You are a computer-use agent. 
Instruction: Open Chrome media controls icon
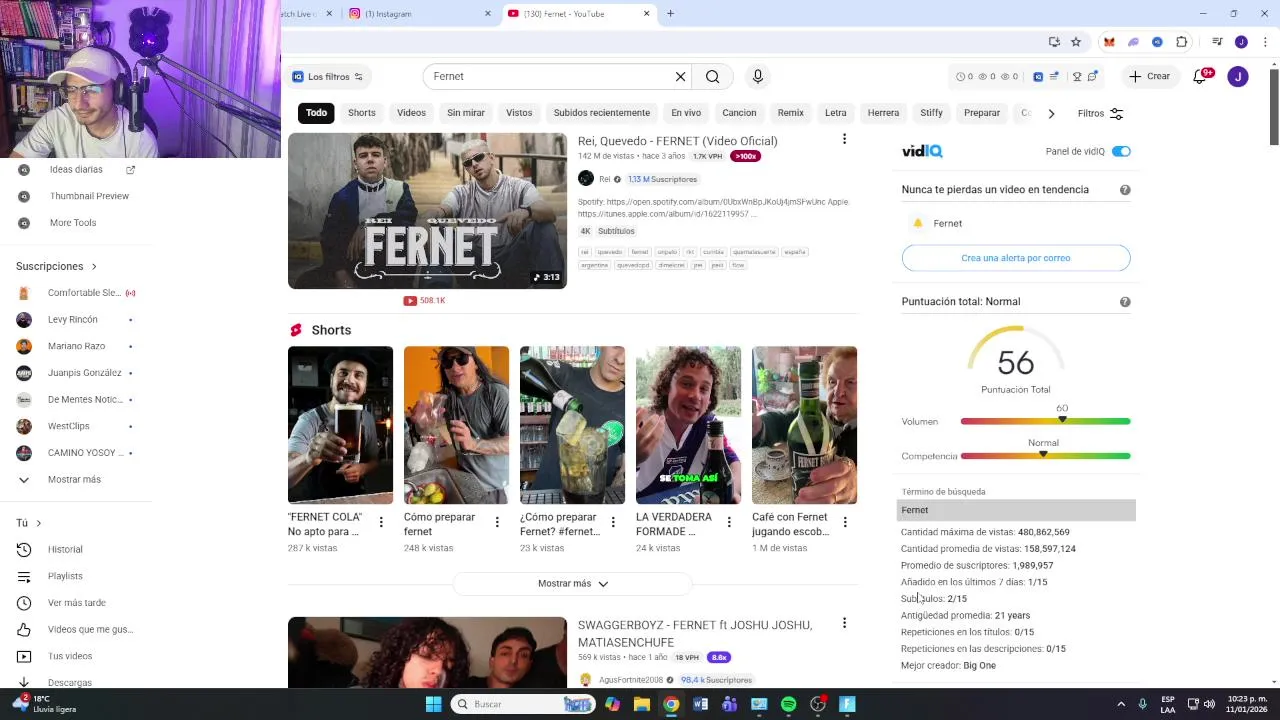click(1217, 42)
